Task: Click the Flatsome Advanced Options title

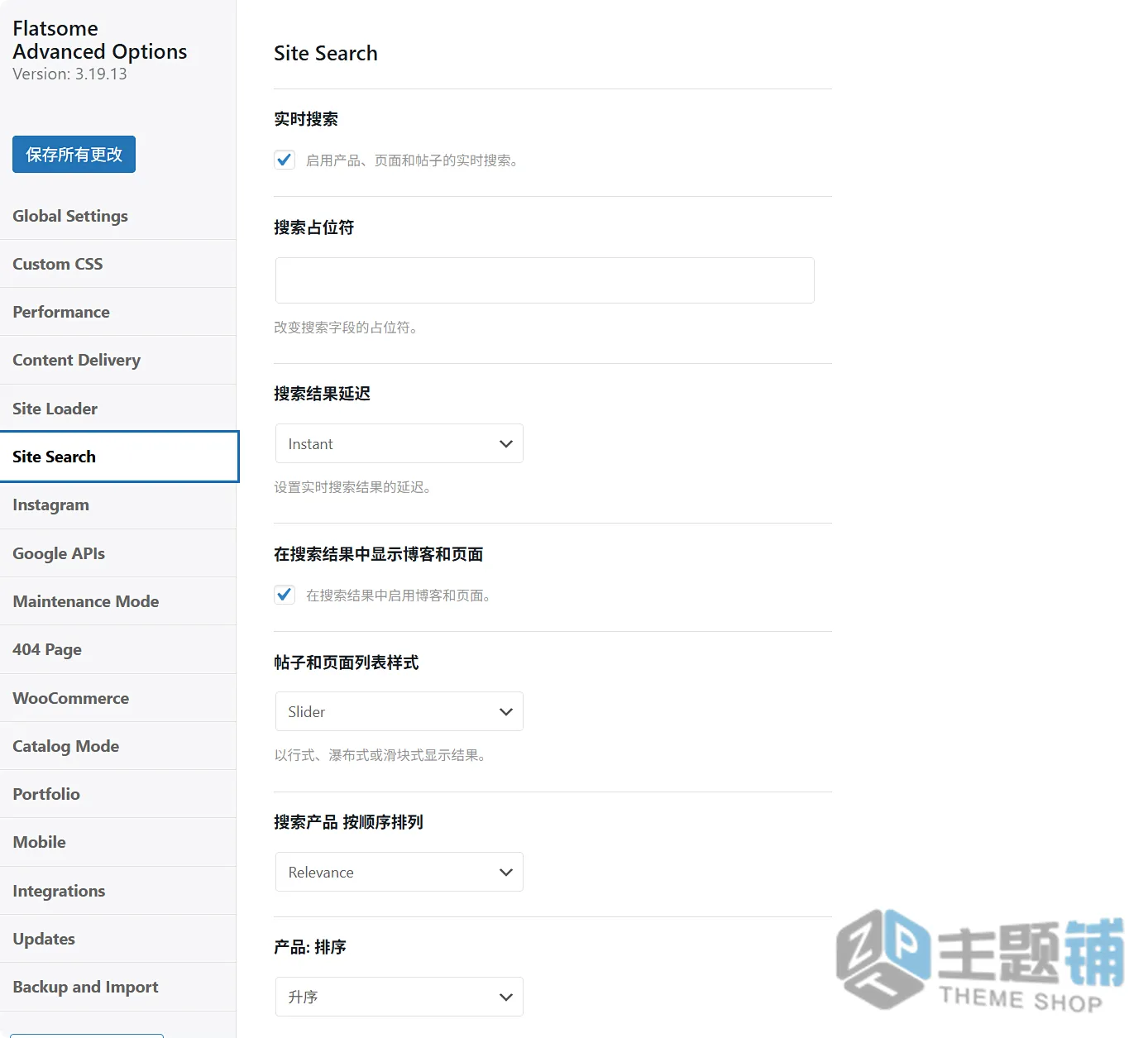Action: click(x=100, y=40)
